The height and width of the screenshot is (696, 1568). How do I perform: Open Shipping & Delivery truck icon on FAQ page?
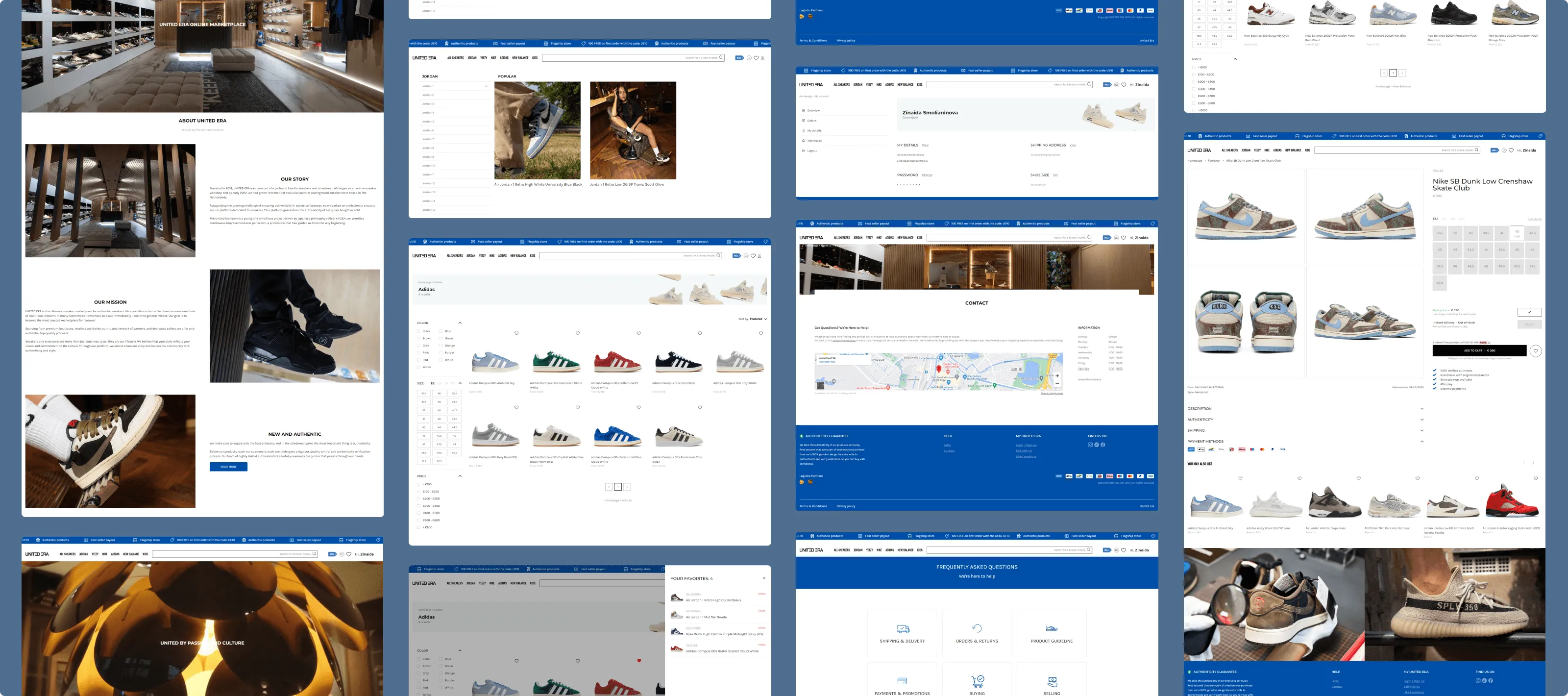pyautogui.click(x=903, y=628)
